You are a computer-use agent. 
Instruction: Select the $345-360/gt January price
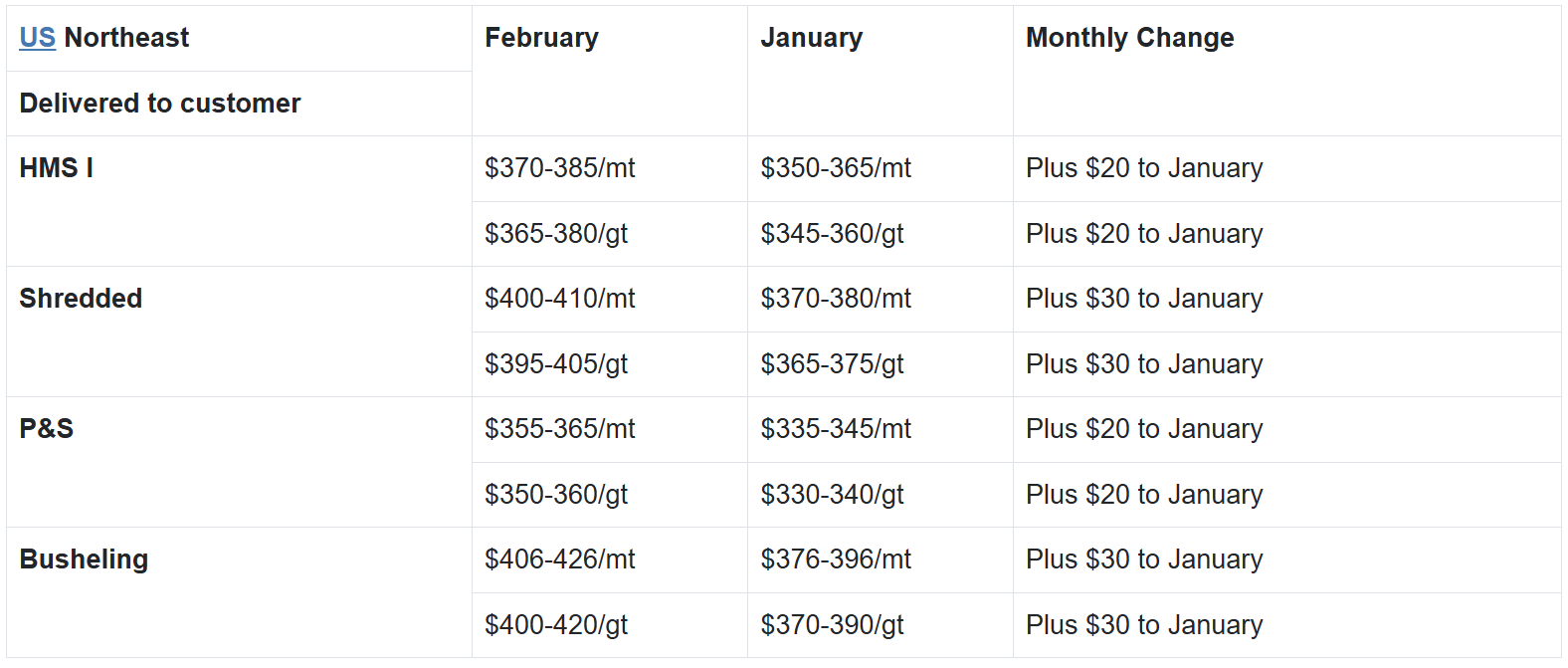coord(832,234)
